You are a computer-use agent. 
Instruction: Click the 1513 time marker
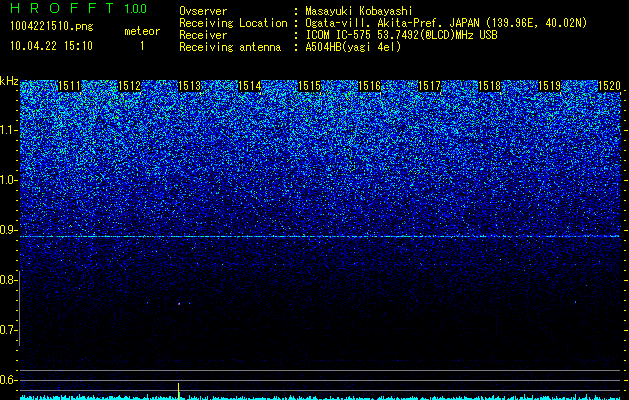(x=189, y=86)
